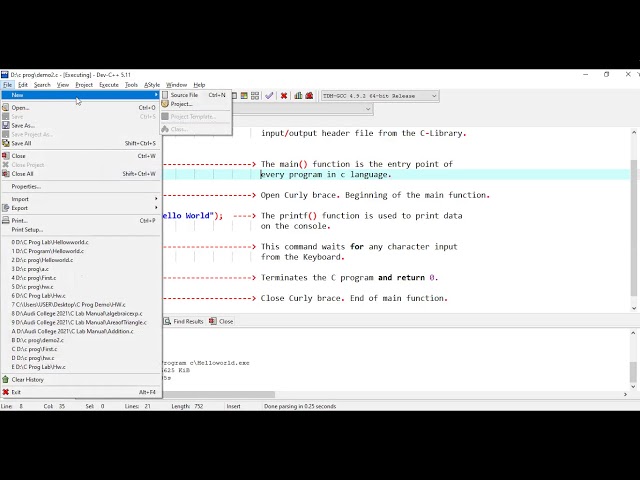Click the Project... submenu icon
The image size is (640, 480).
(165, 104)
